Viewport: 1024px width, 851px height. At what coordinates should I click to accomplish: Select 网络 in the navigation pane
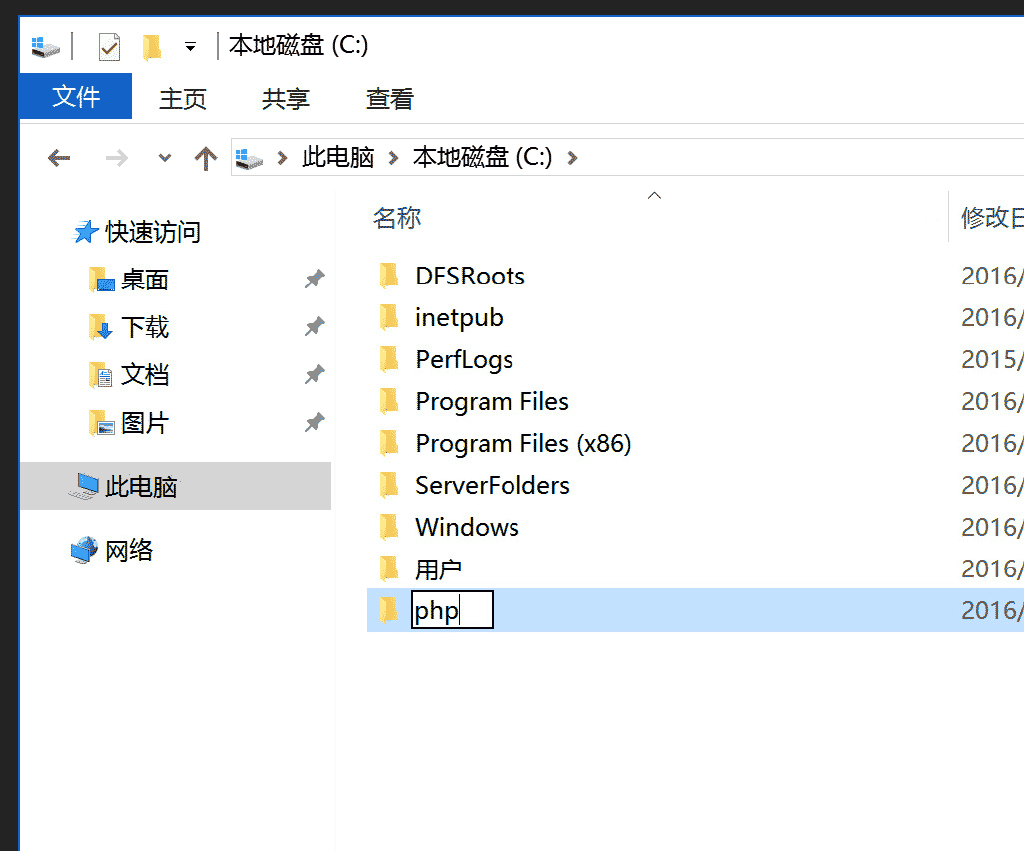129,551
